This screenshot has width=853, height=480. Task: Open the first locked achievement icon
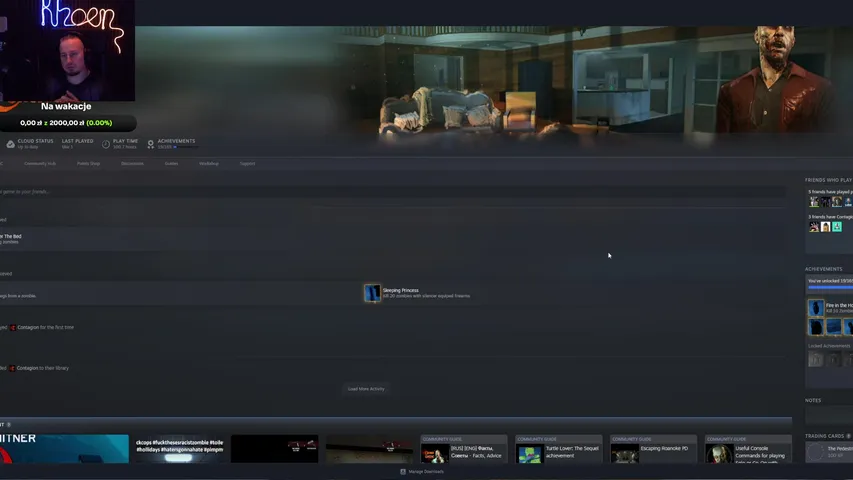(815, 359)
